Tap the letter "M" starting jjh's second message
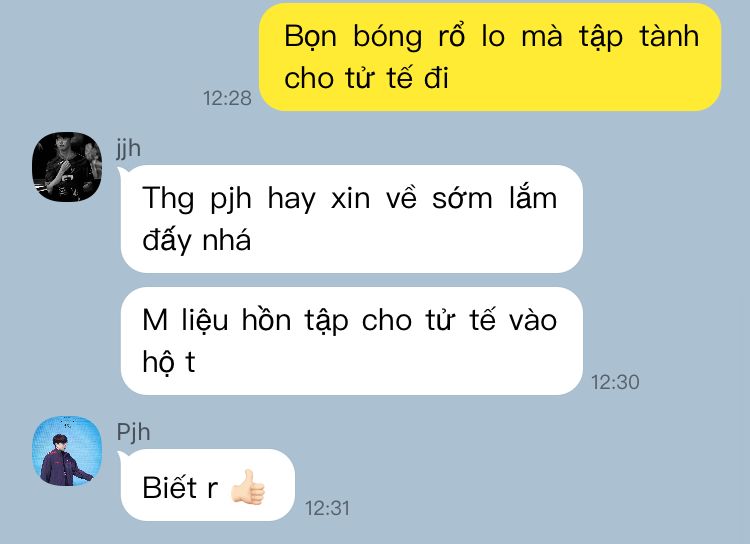The image size is (750, 544). 155,320
